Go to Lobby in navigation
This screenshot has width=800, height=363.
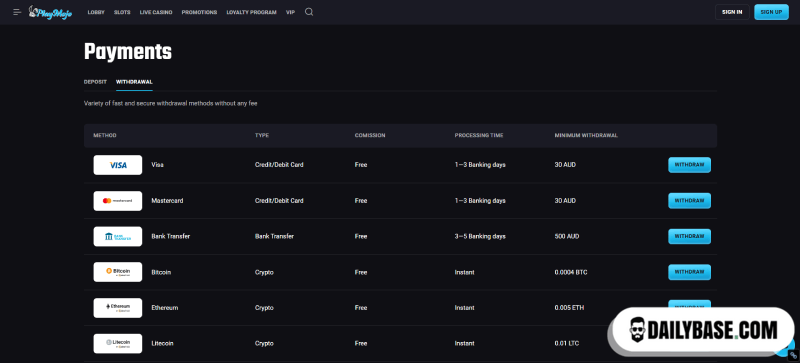(96, 12)
